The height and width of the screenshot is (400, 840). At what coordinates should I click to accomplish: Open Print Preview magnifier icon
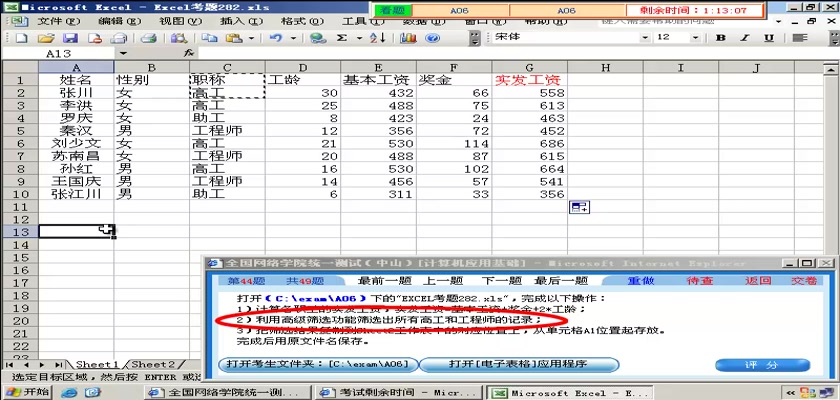click(x=178, y=38)
